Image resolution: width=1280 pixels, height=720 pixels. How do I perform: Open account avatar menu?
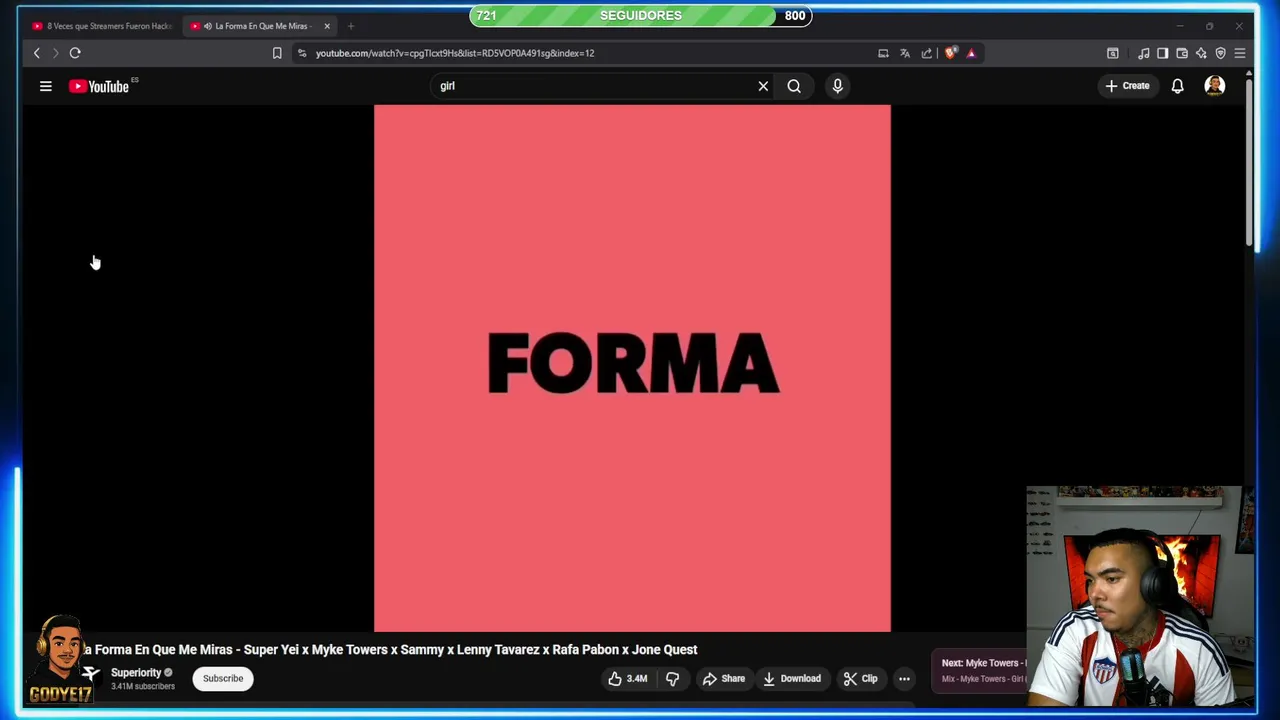click(x=1215, y=86)
